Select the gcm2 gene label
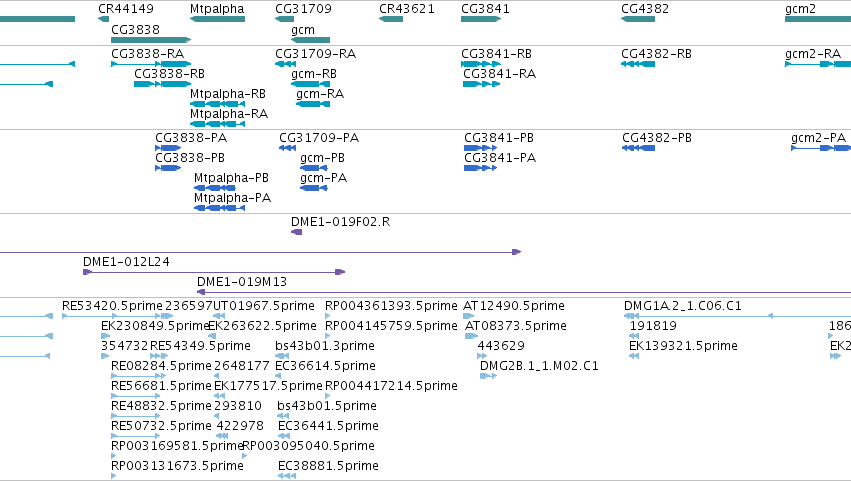The image size is (851, 481). [801, 9]
